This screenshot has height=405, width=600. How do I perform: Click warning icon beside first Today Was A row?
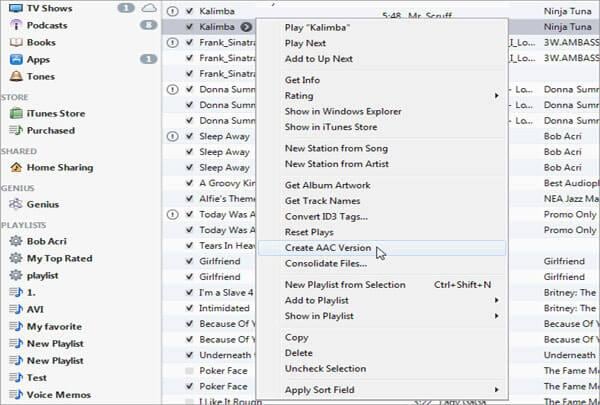[173, 214]
